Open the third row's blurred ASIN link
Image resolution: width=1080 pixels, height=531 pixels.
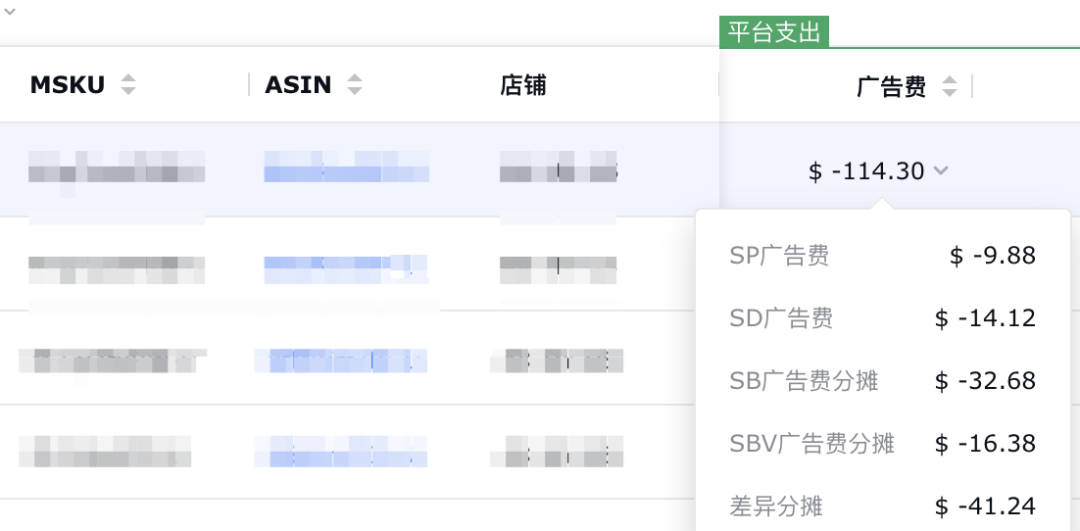[340, 361]
